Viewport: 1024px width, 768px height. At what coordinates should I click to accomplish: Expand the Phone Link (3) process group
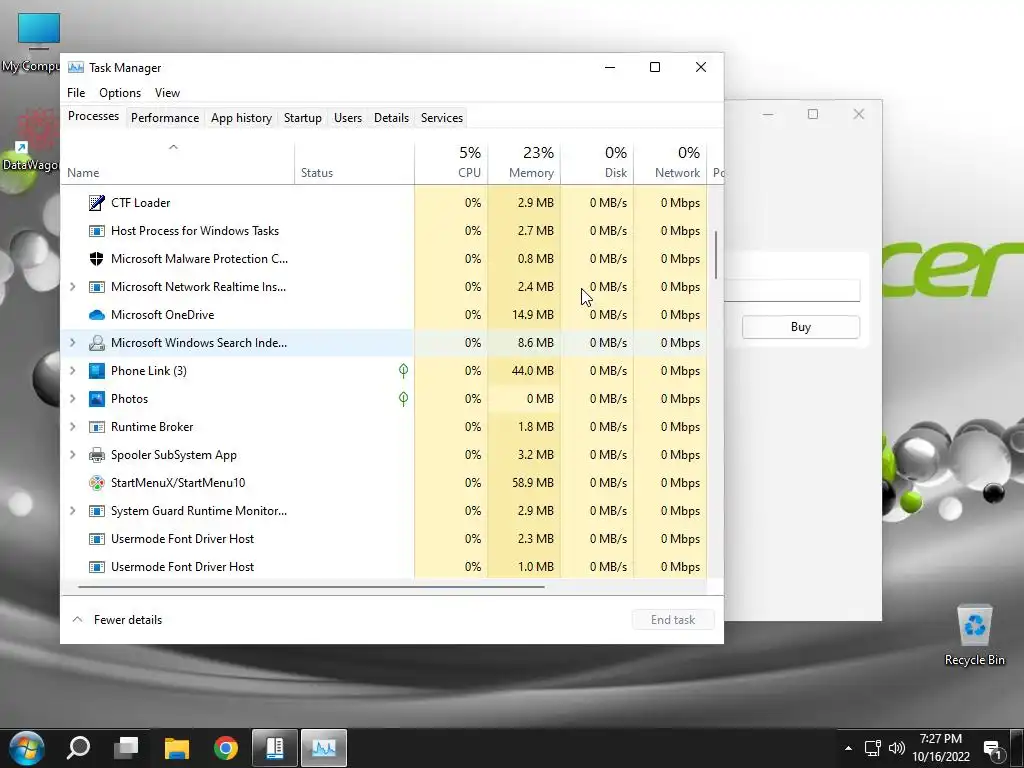[x=72, y=371]
